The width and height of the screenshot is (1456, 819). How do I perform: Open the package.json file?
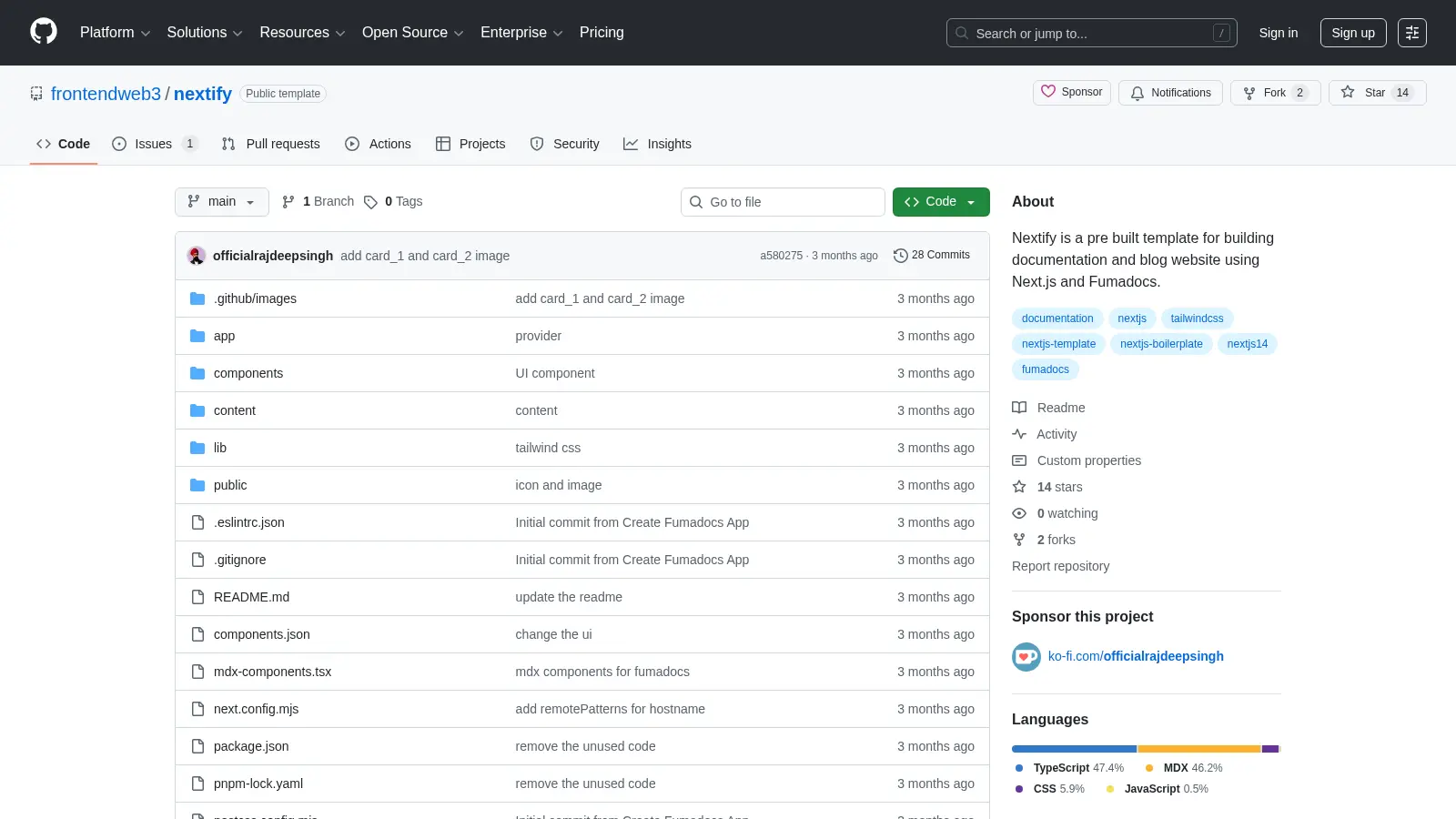251,746
